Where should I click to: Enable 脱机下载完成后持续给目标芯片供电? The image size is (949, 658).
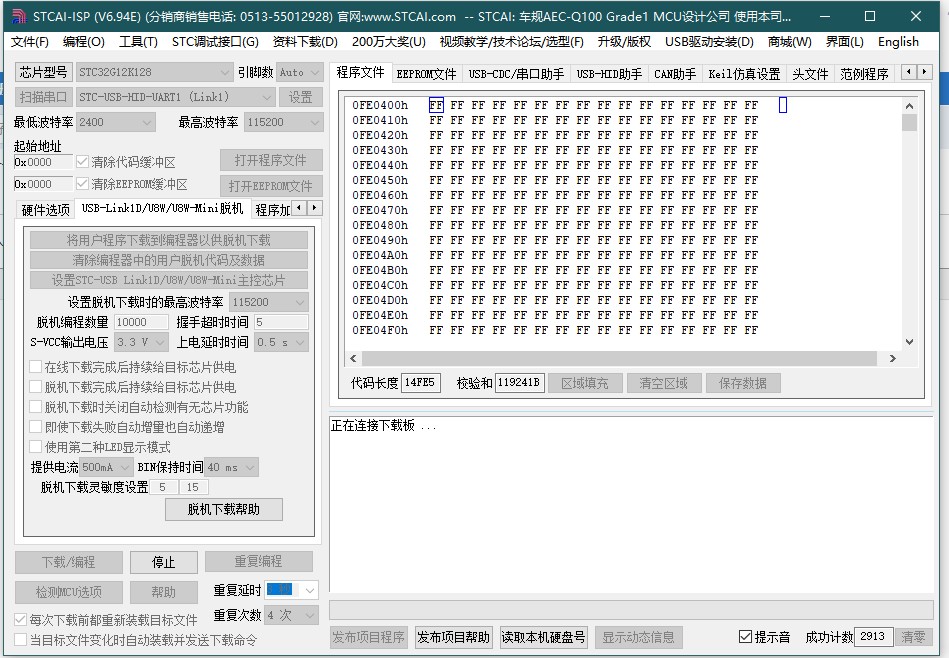coord(36,387)
